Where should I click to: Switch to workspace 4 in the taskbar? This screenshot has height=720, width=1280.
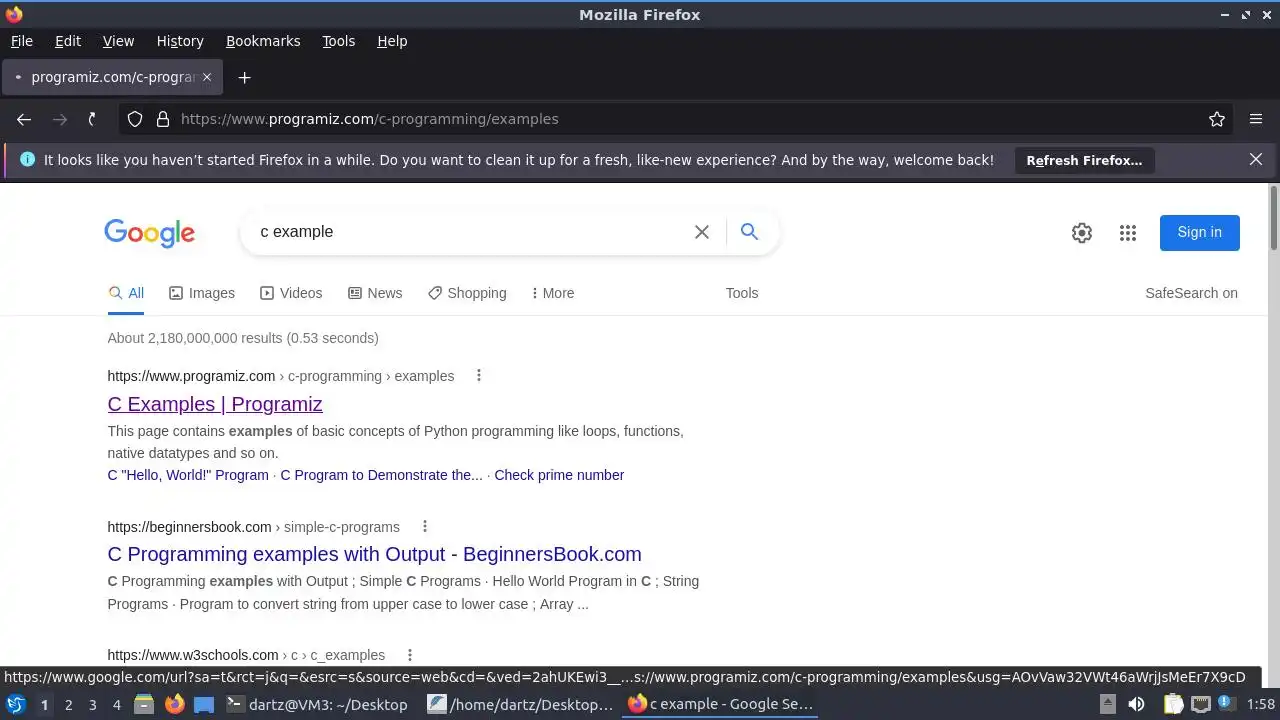click(116, 705)
